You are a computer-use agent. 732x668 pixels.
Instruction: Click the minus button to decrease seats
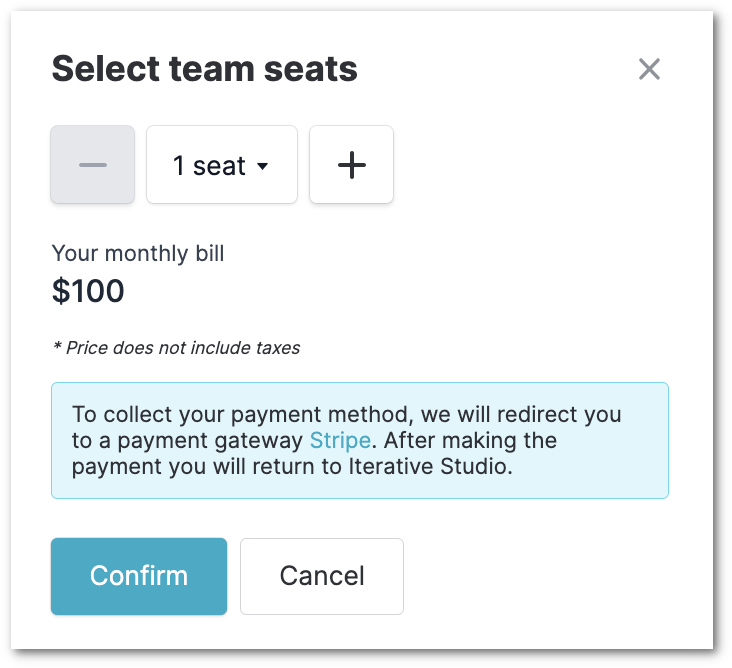pyautogui.click(x=92, y=164)
